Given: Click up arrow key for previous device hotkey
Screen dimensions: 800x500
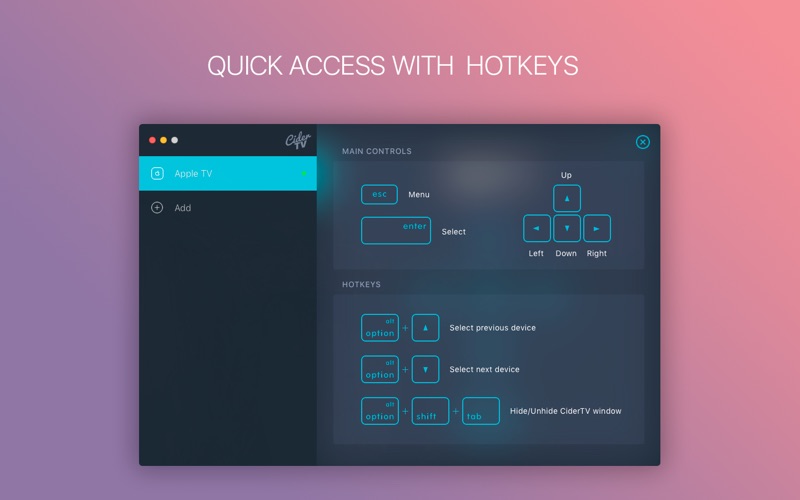Looking at the screenshot, I should pyautogui.click(x=425, y=328).
